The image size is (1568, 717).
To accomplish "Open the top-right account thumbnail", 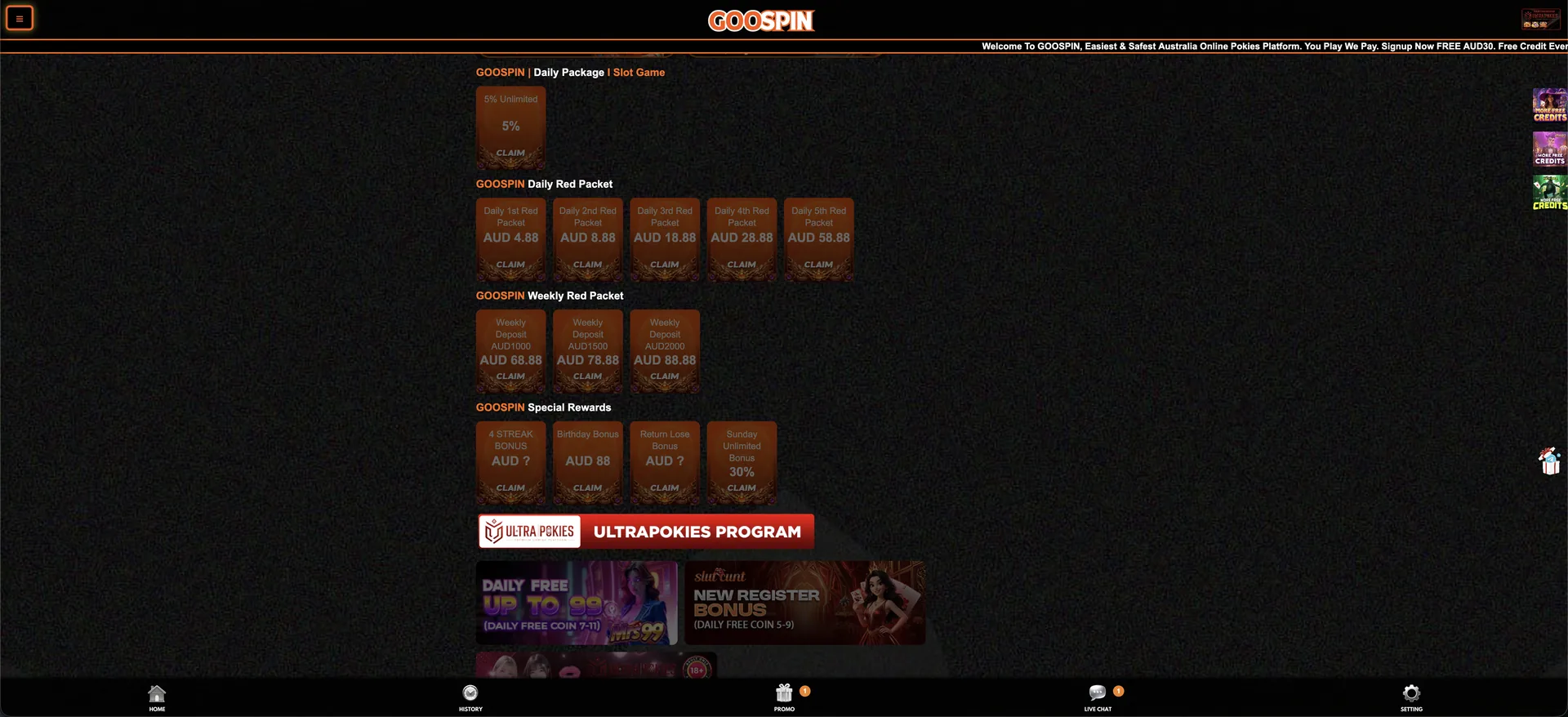I will click(x=1541, y=19).
